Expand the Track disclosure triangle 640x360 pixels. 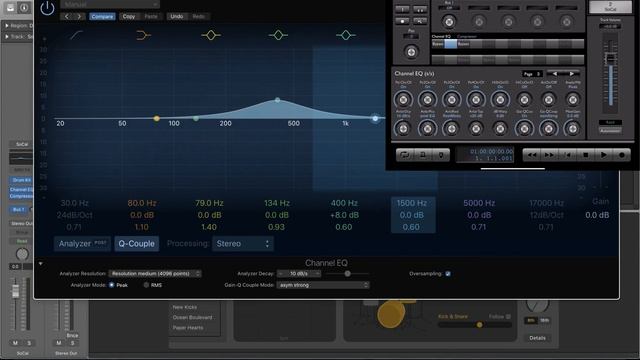[7, 36]
